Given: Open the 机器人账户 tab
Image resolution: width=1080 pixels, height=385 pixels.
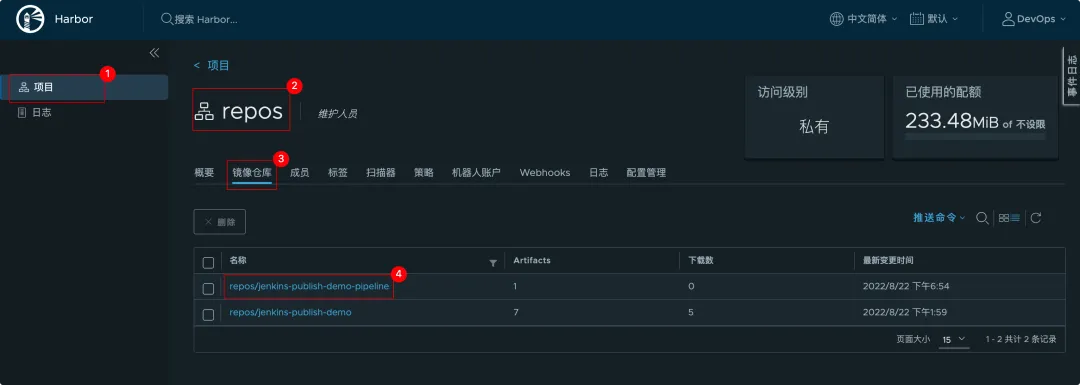Looking at the screenshot, I should (x=476, y=173).
